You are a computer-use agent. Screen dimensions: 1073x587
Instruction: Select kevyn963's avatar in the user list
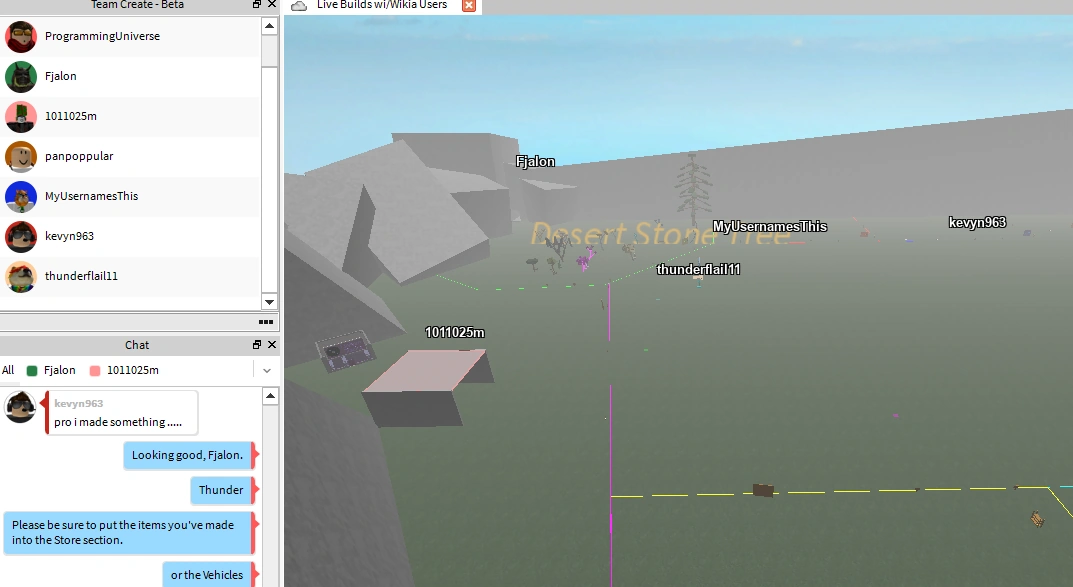(21, 237)
